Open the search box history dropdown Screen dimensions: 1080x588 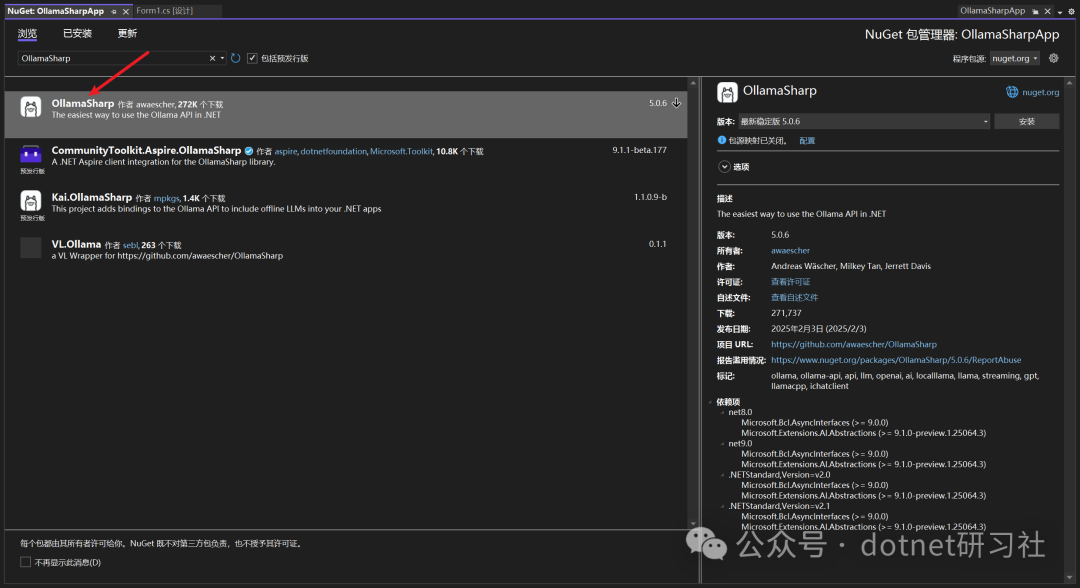(x=222, y=59)
